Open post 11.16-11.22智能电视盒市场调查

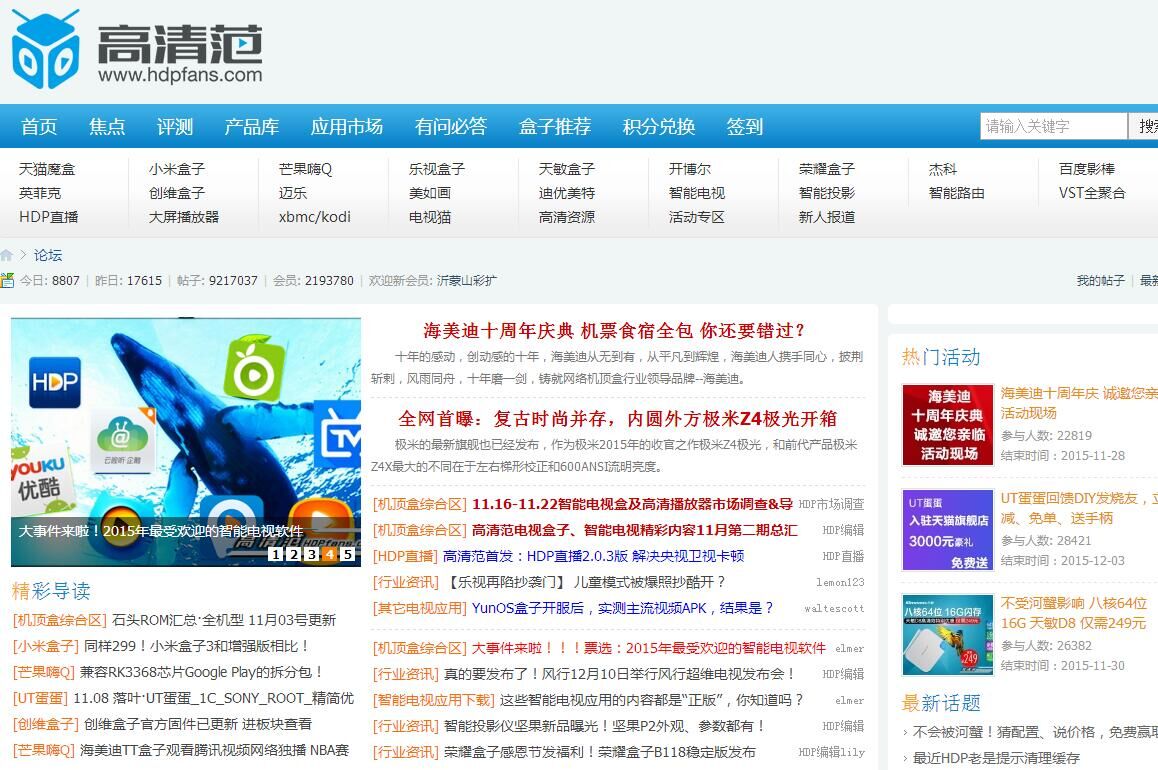632,504
